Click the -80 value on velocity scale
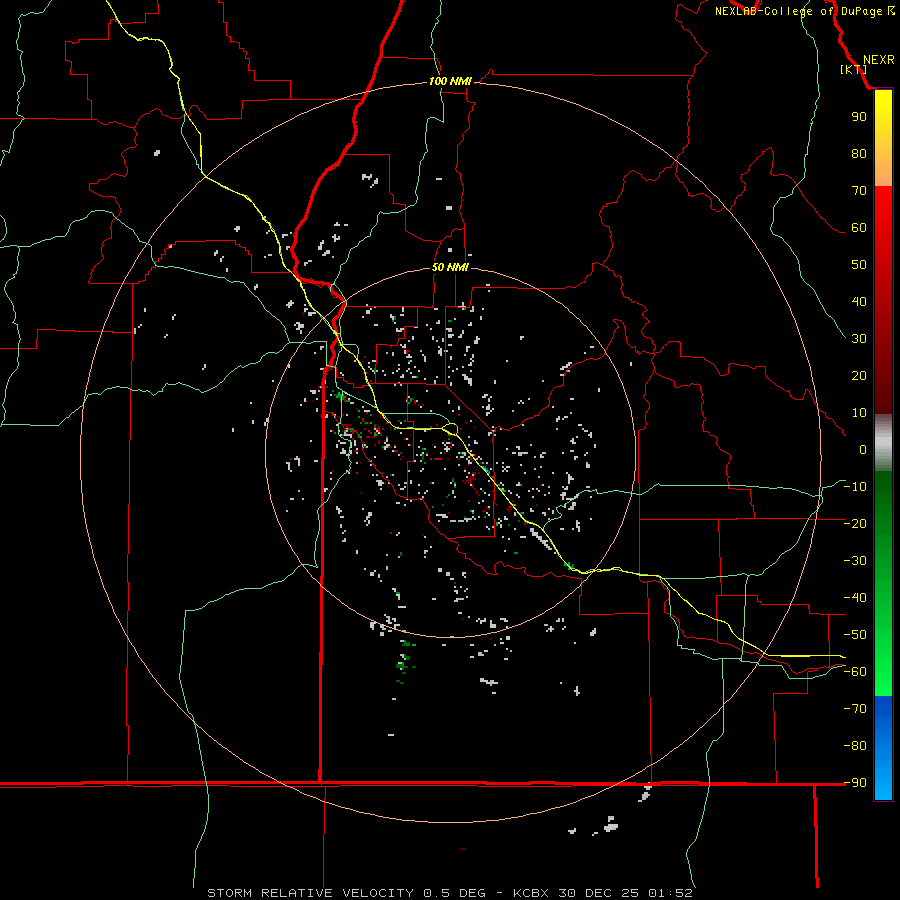Viewport: 900px width, 900px height. [x=855, y=746]
